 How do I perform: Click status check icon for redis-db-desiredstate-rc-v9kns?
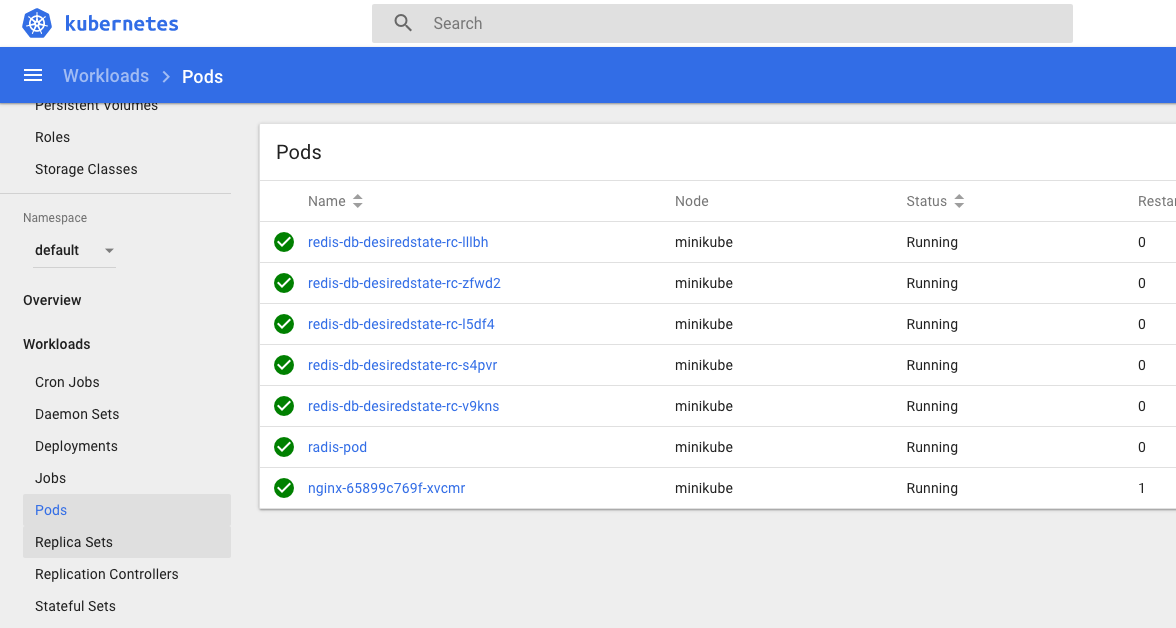click(x=284, y=406)
